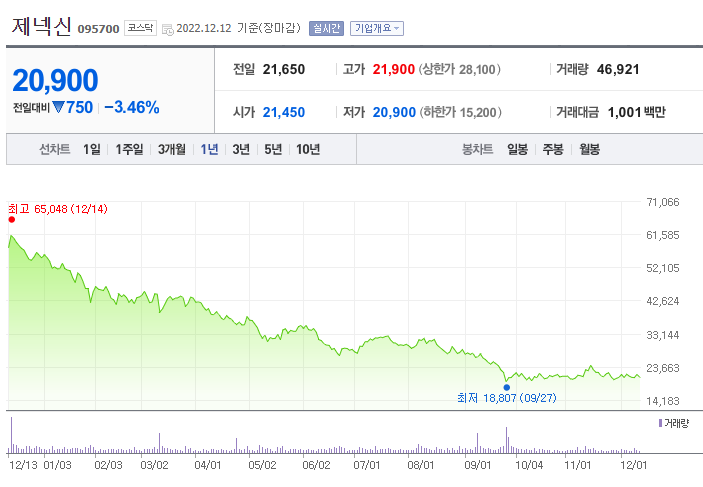The image size is (703, 487).
Task: Click the 10/04 x-axis date label
Action: 529,465
